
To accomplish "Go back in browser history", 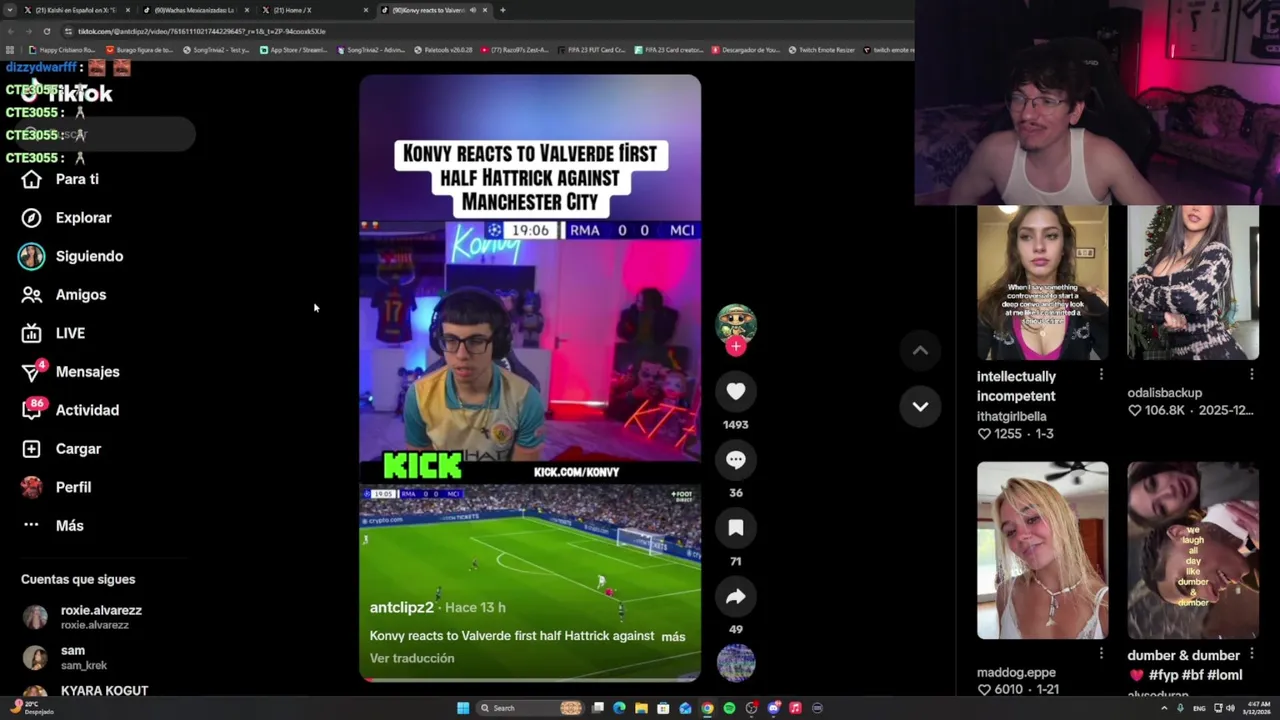I will click(x=10, y=31).
